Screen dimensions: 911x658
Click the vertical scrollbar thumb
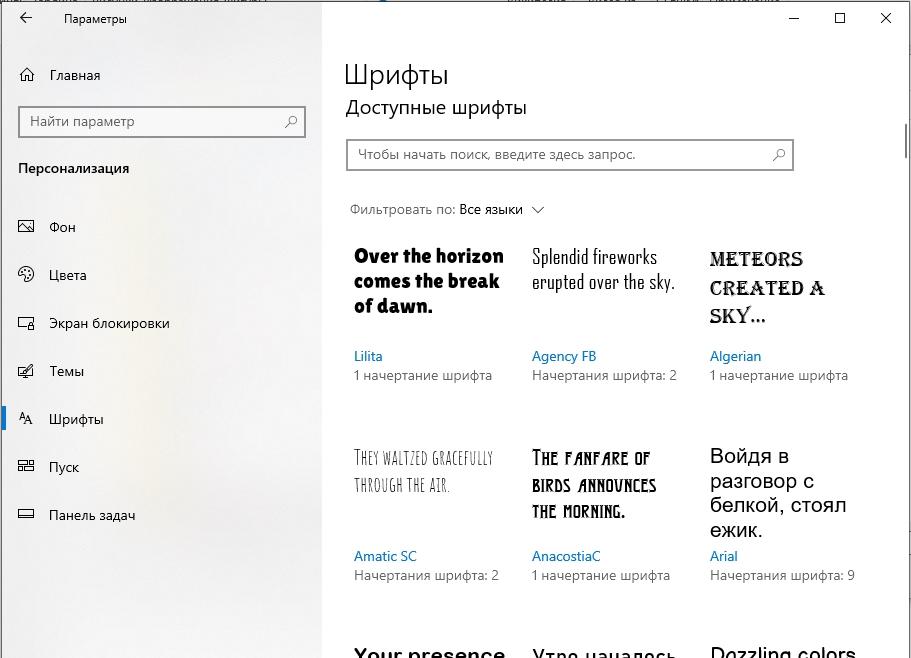click(x=906, y=141)
